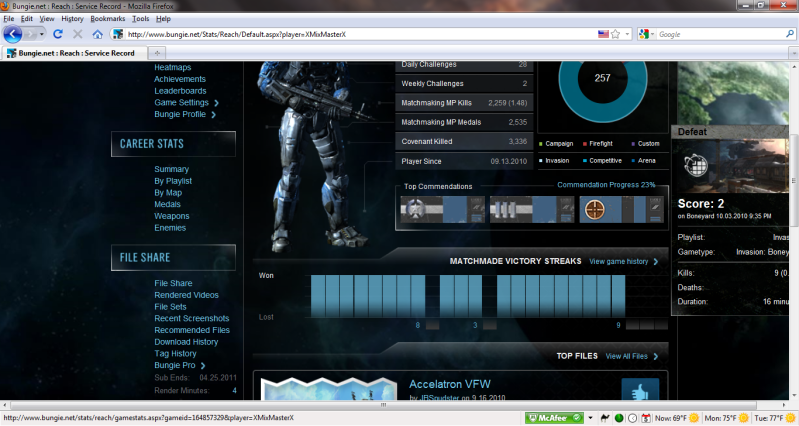Click the browser Back arrow button
799x426 pixels.
tap(14, 34)
